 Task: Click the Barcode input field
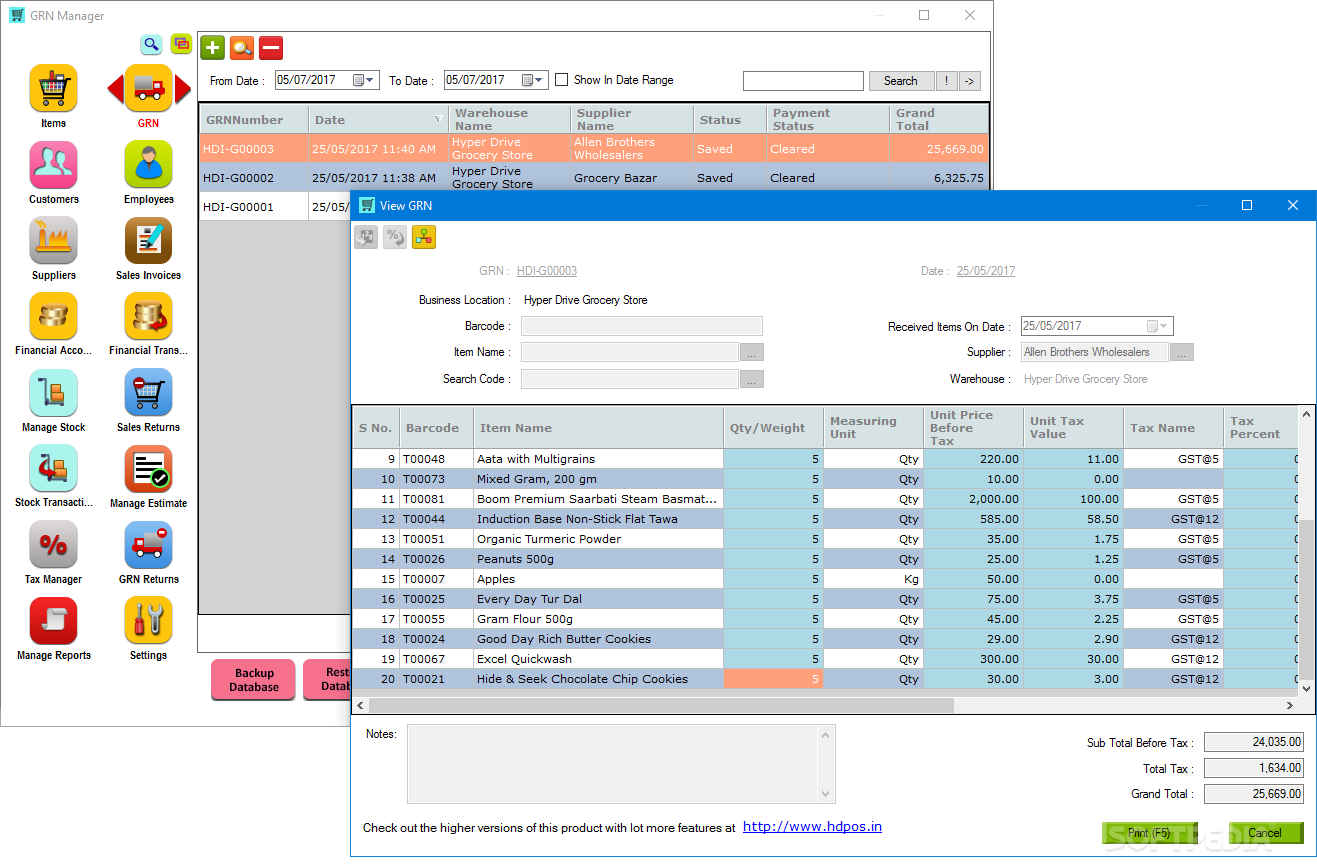[x=641, y=326]
